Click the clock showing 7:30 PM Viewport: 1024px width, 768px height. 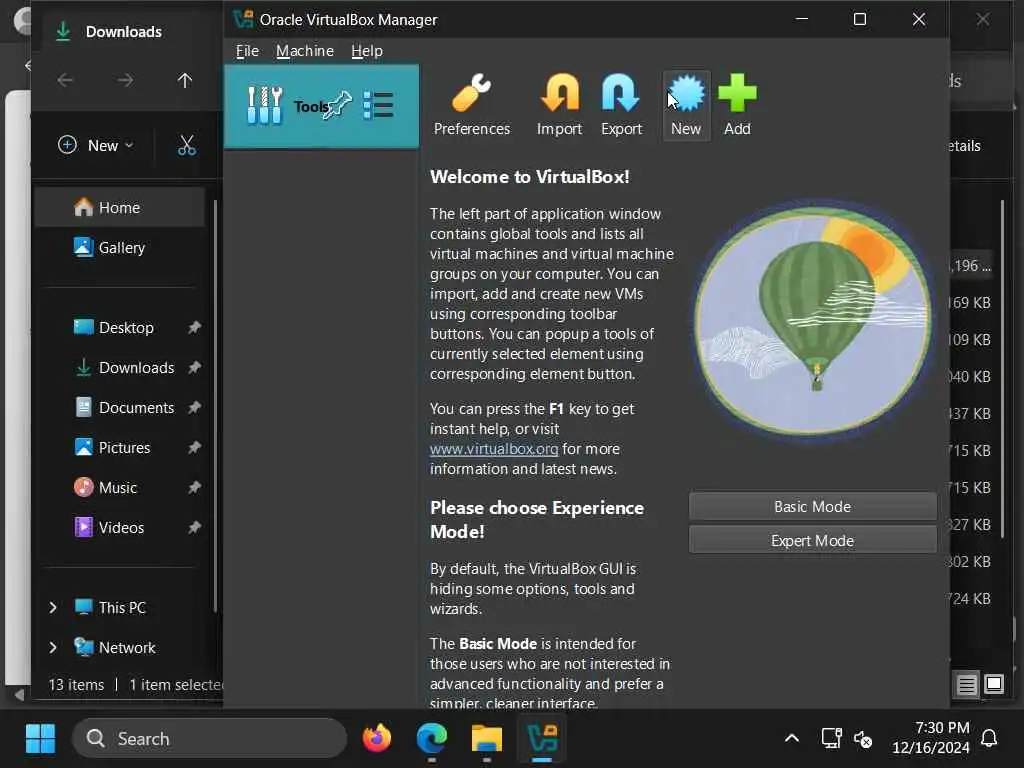click(x=942, y=728)
